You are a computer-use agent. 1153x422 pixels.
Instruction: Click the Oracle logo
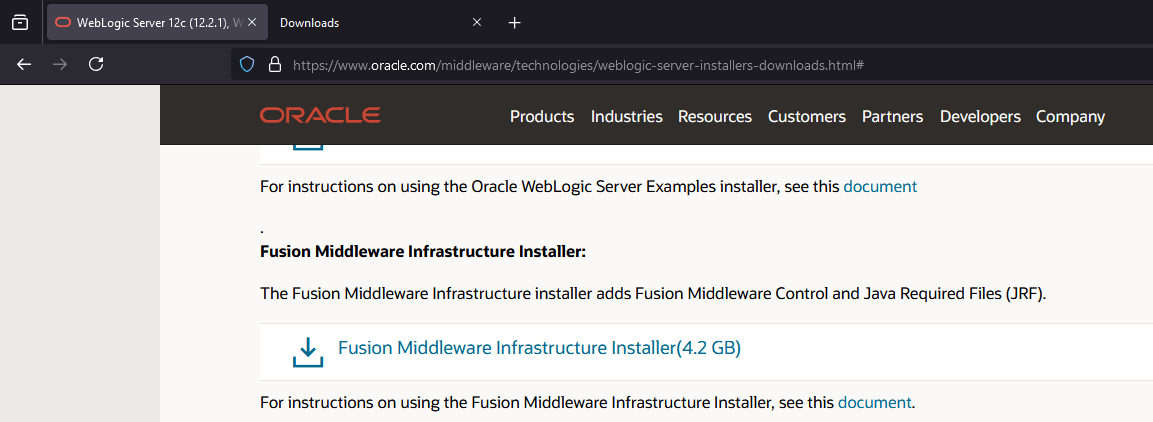320,115
